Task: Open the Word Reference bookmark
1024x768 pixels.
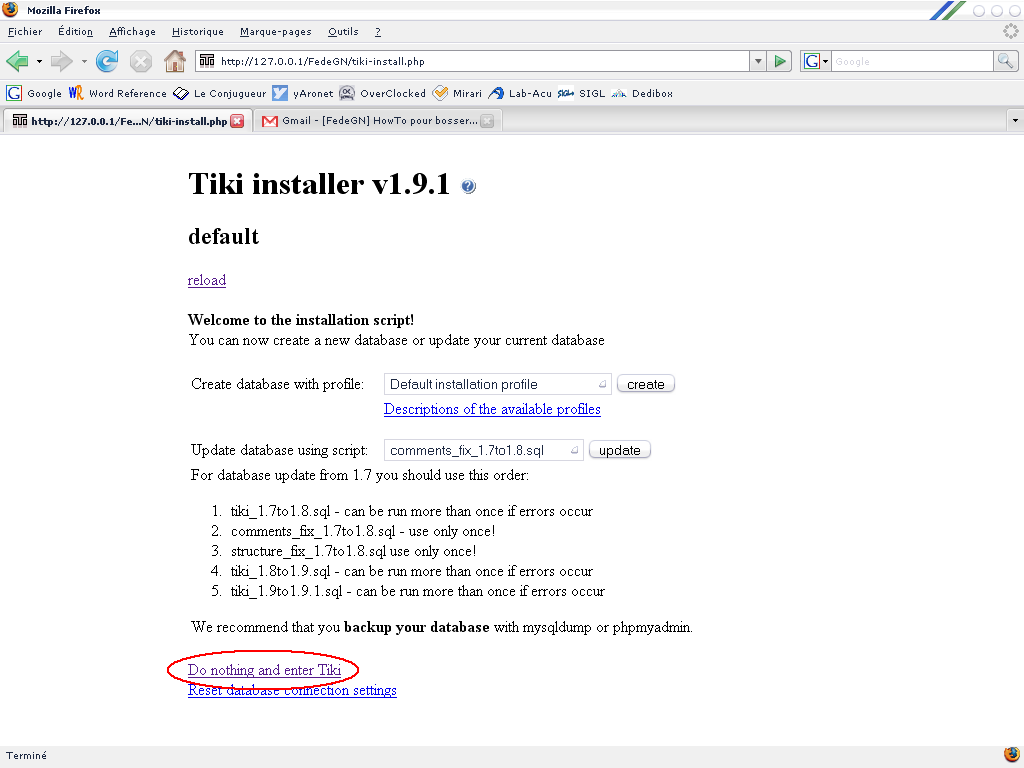Action: (x=118, y=93)
